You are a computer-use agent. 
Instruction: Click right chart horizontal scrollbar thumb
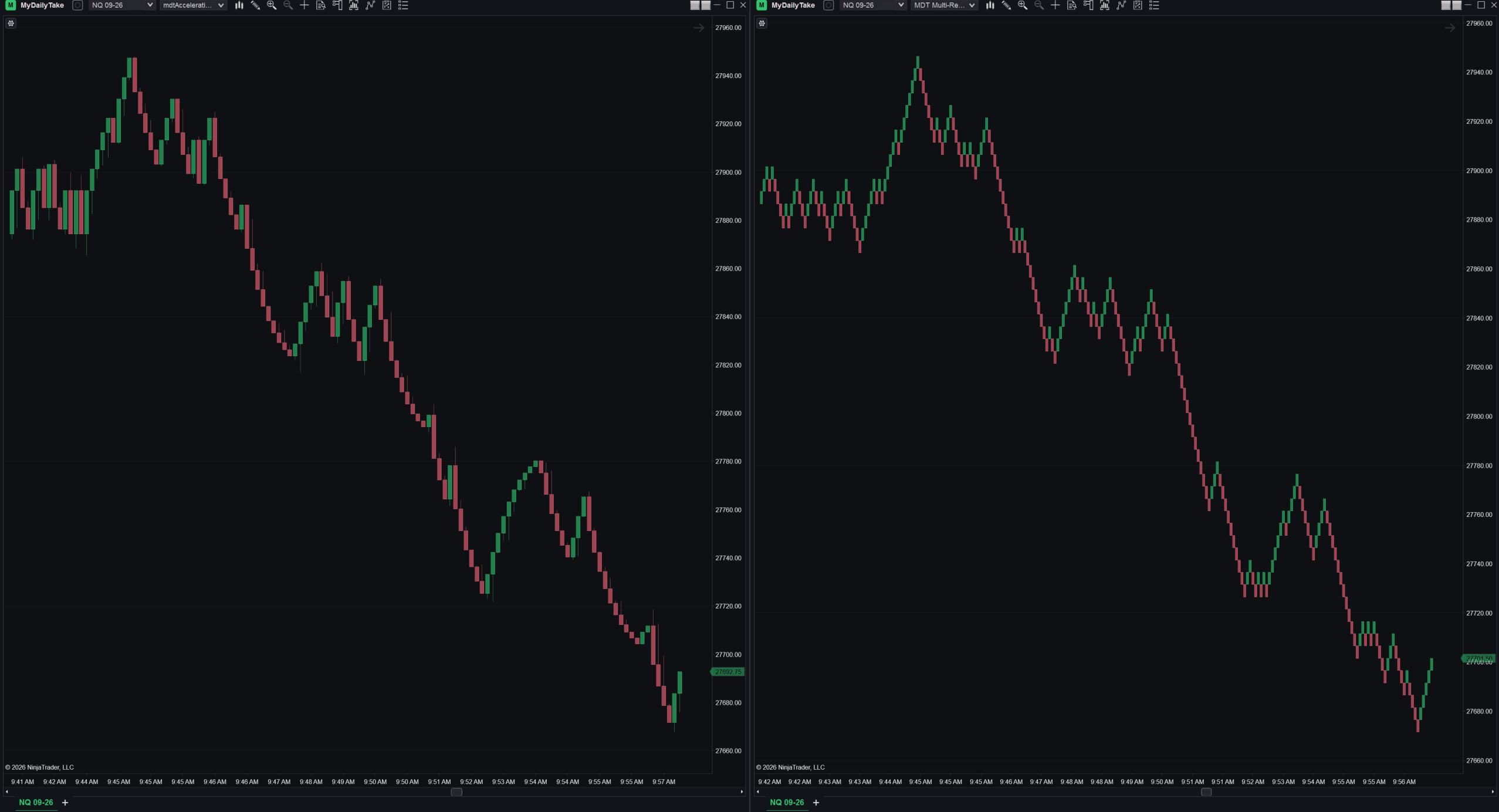[x=1206, y=792]
